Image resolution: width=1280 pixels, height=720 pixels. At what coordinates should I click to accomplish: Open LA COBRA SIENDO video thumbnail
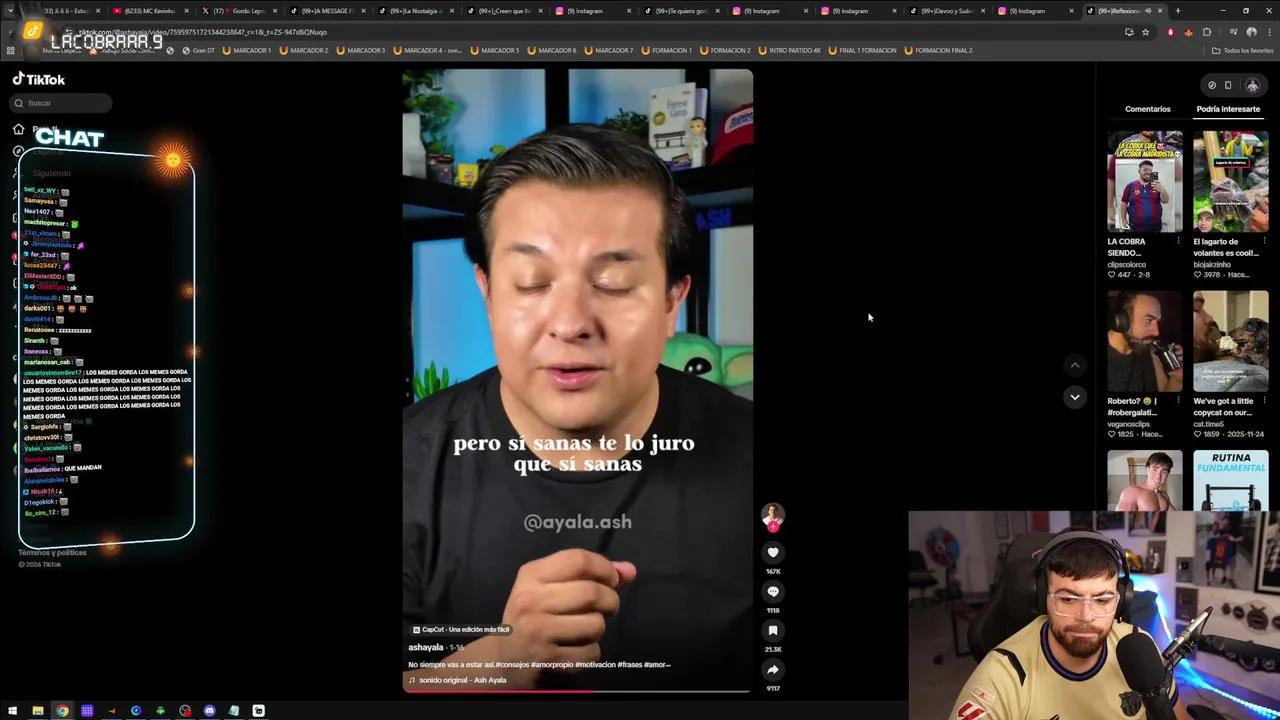[1145, 182]
